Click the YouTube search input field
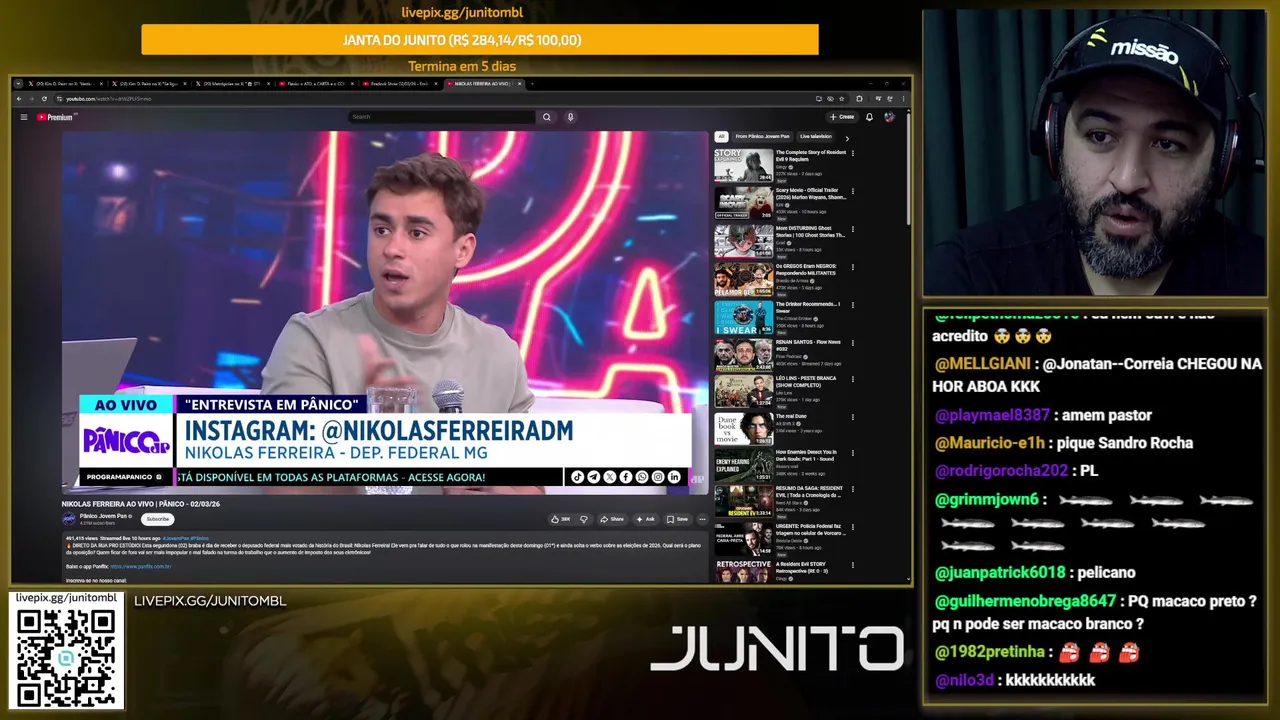 coord(442,117)
